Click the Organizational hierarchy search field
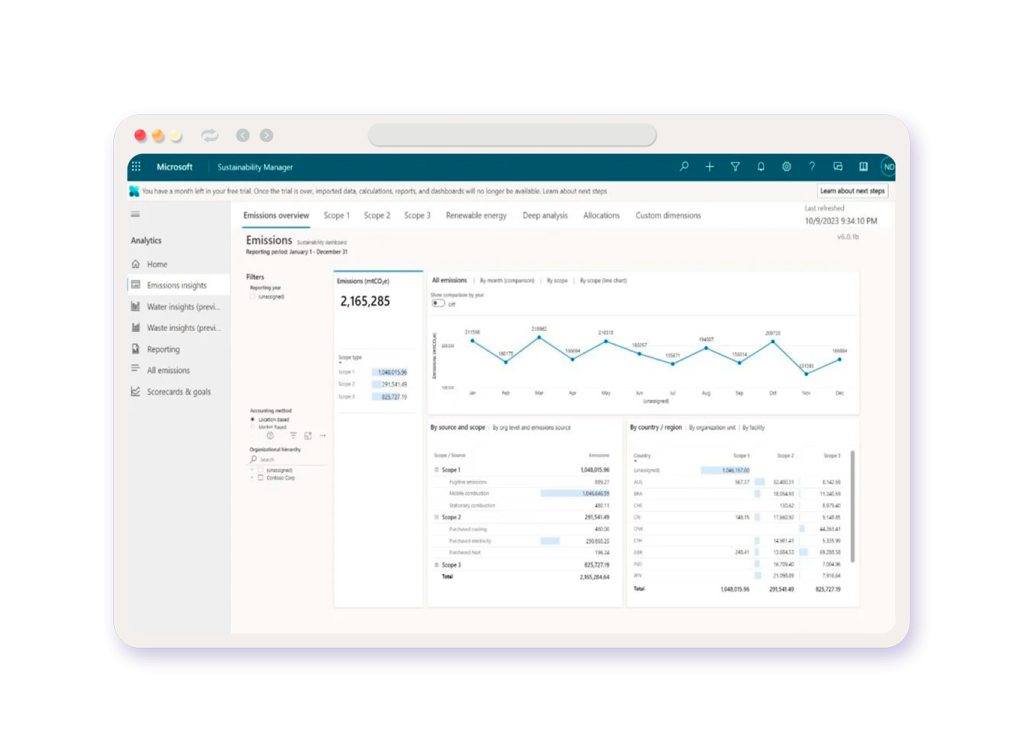The height and width of the screenshot is (749, 1024). (287, 460)
